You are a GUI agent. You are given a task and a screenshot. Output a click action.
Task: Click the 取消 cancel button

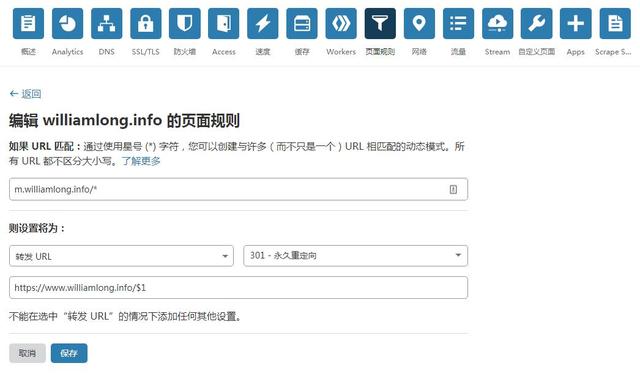(x=27, y=353)
